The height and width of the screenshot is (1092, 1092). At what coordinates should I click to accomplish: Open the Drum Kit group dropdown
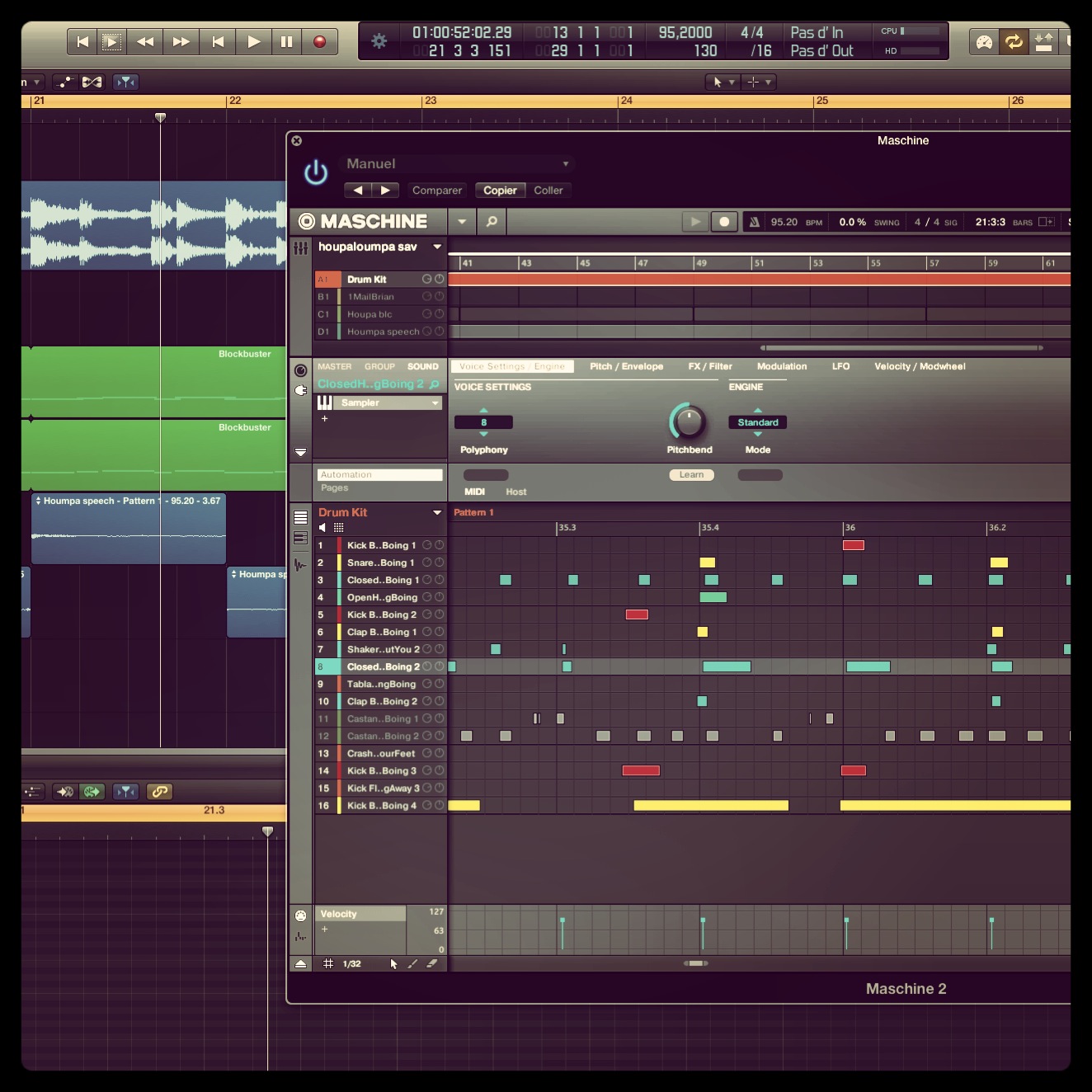click(x=438, y=513)
